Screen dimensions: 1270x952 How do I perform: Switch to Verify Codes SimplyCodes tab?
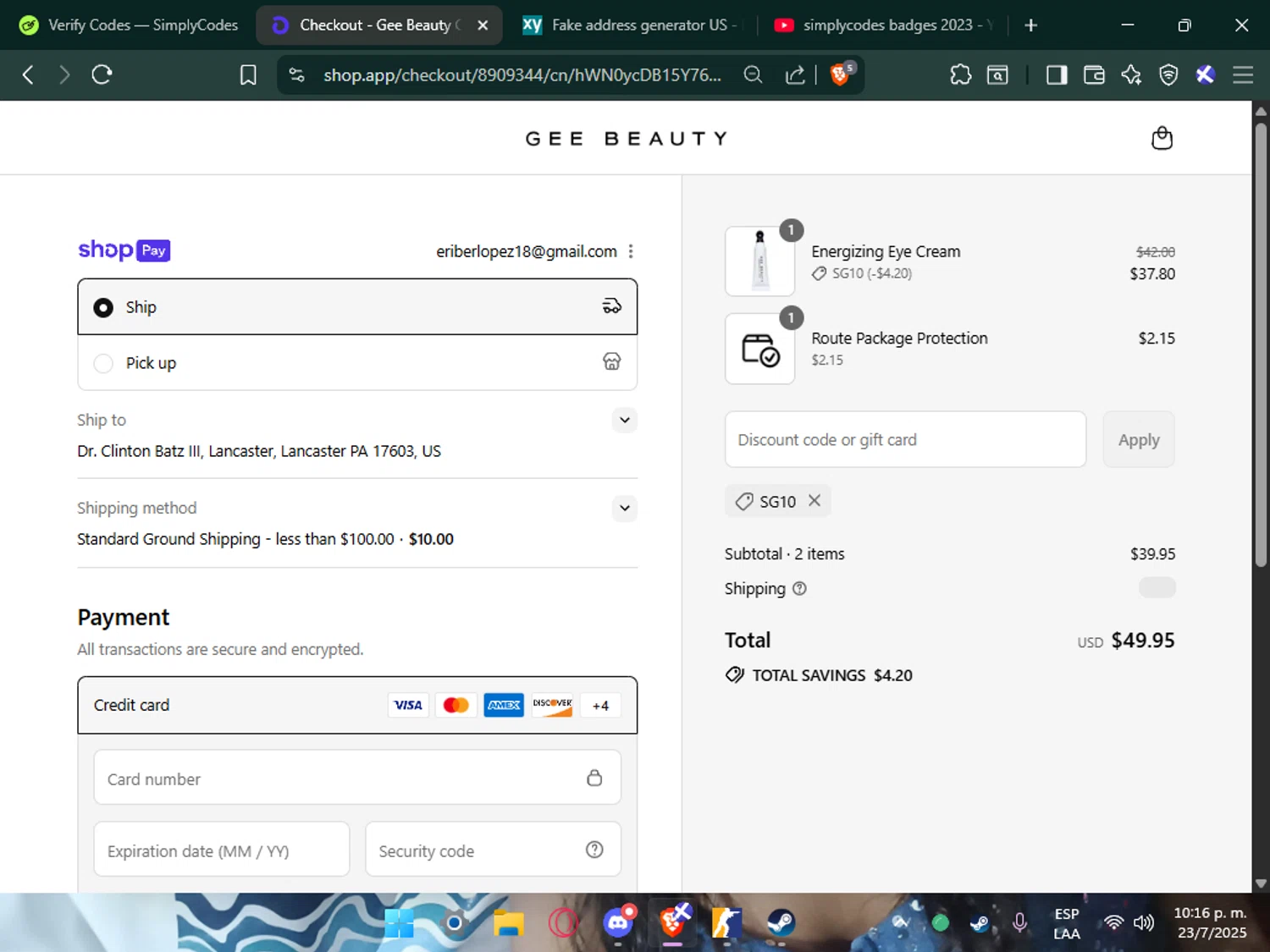[x=129, y=25]
